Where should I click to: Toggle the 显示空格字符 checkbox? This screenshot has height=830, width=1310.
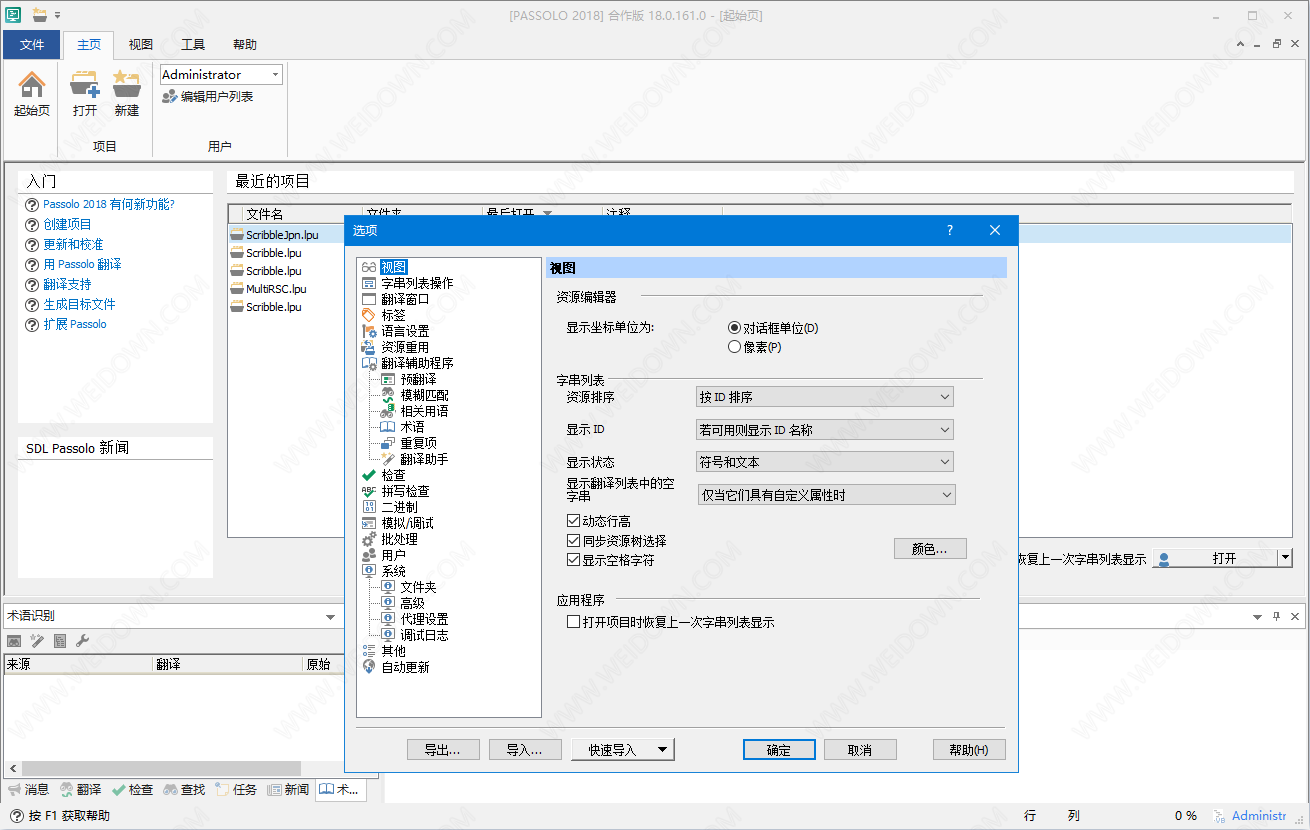coord(573,560)
